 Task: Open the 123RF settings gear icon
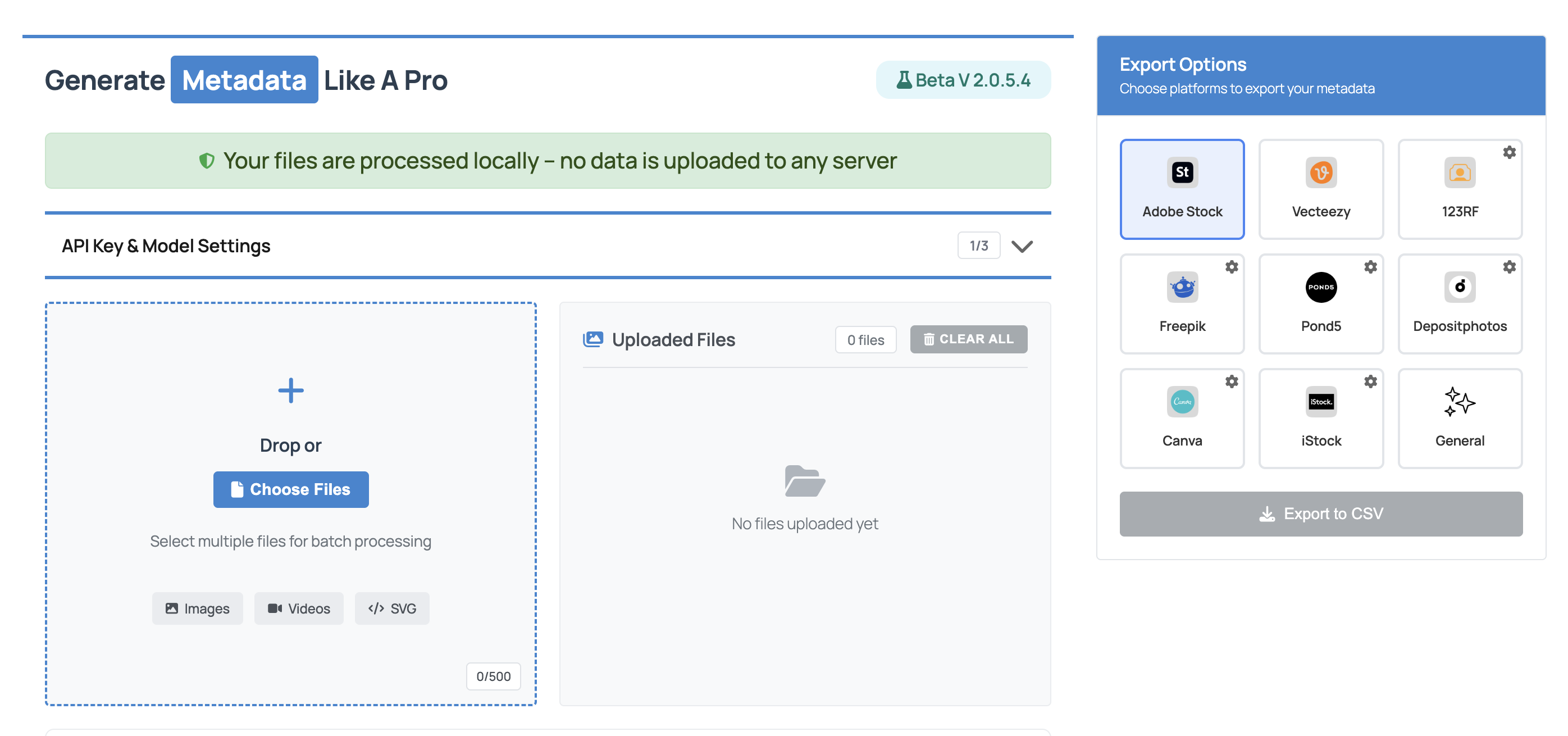pyautogui.click(x=1509, y=152)
